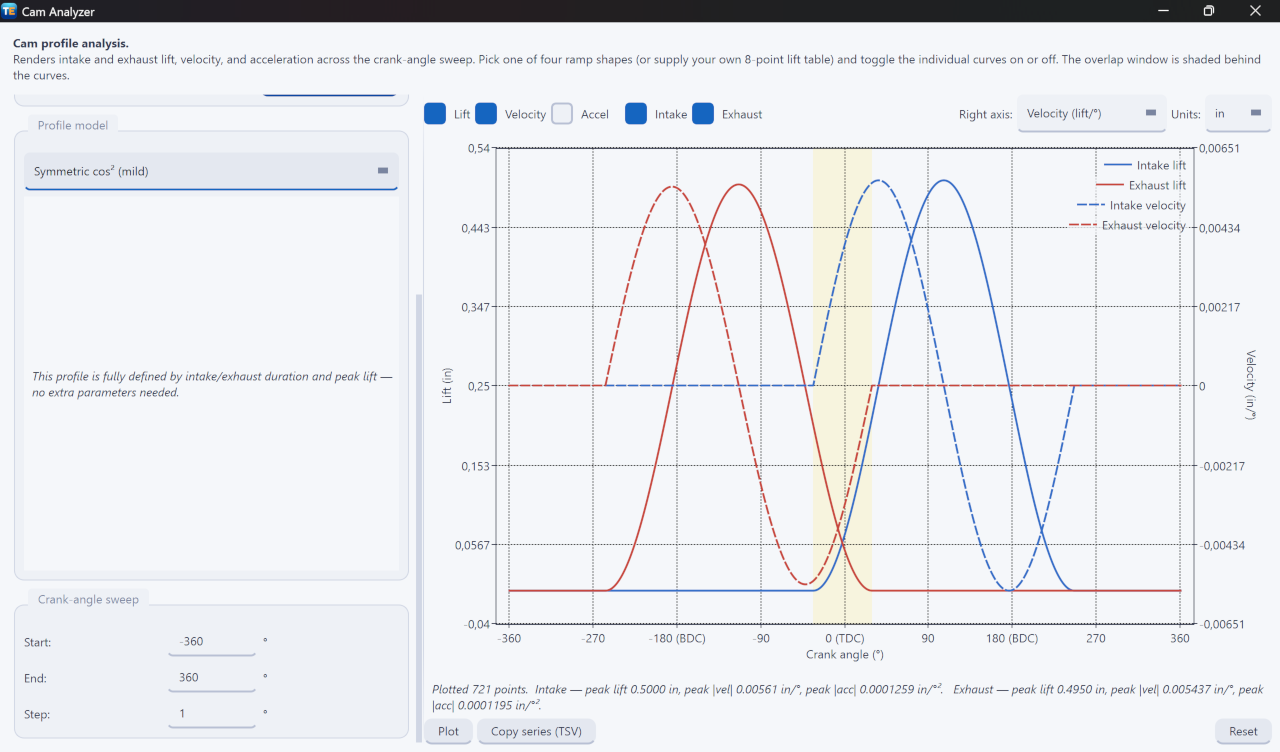Click the minimize window icon
Screen dimensions: 1280x752
click(1163, 11)
